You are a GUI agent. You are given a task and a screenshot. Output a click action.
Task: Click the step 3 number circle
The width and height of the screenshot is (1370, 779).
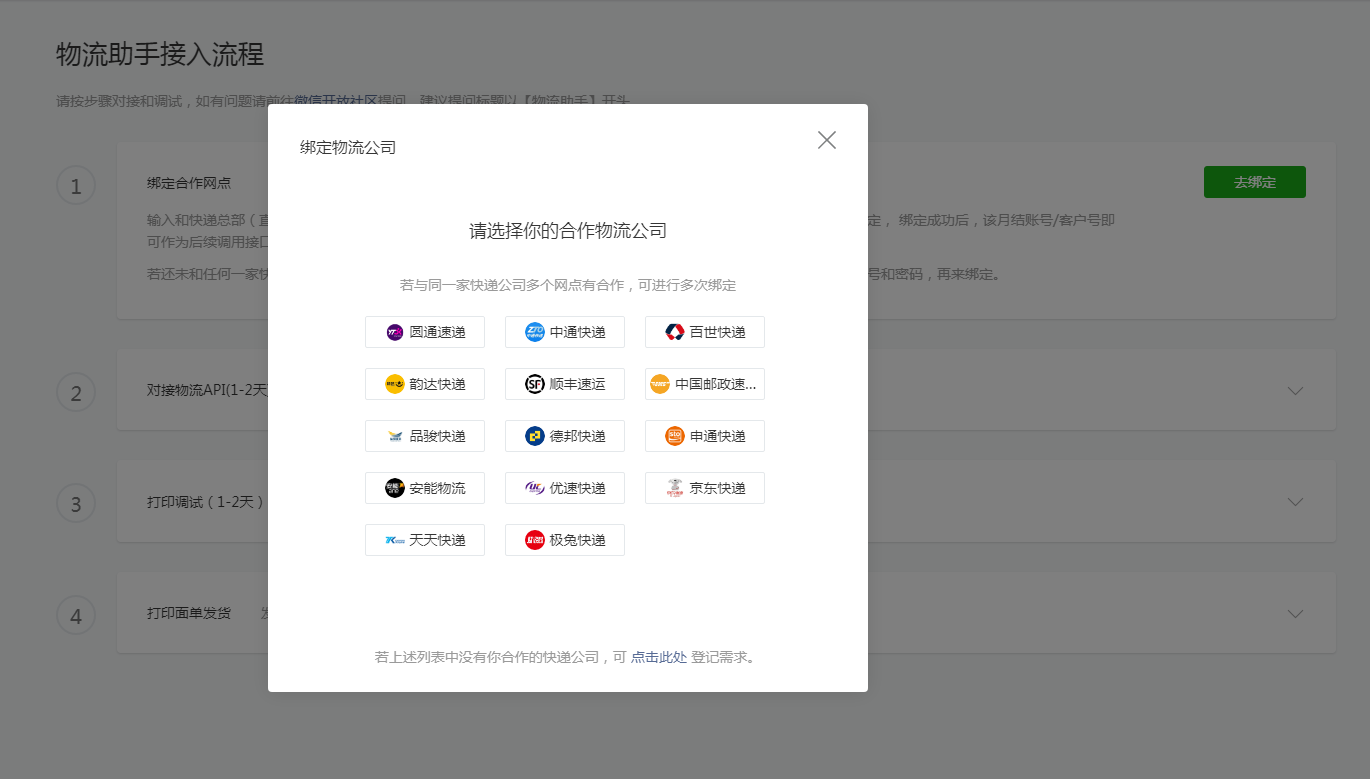[76, 504]
